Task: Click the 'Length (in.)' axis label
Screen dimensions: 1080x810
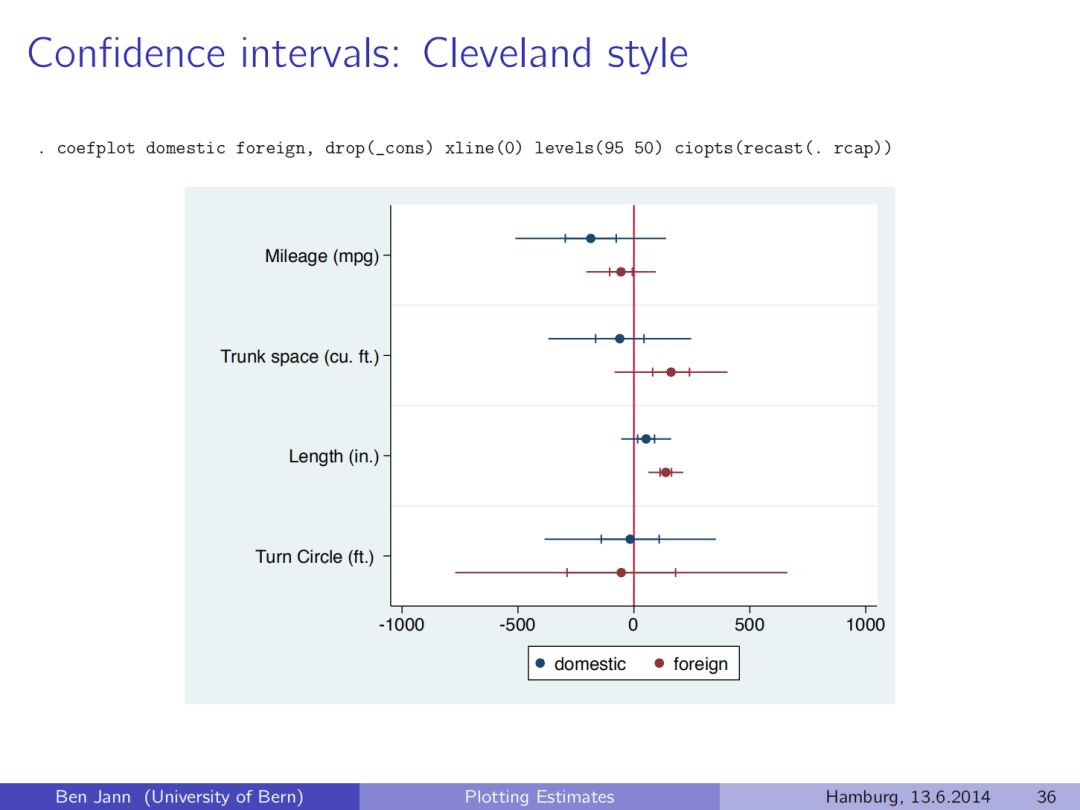Action: coord(334,457)
